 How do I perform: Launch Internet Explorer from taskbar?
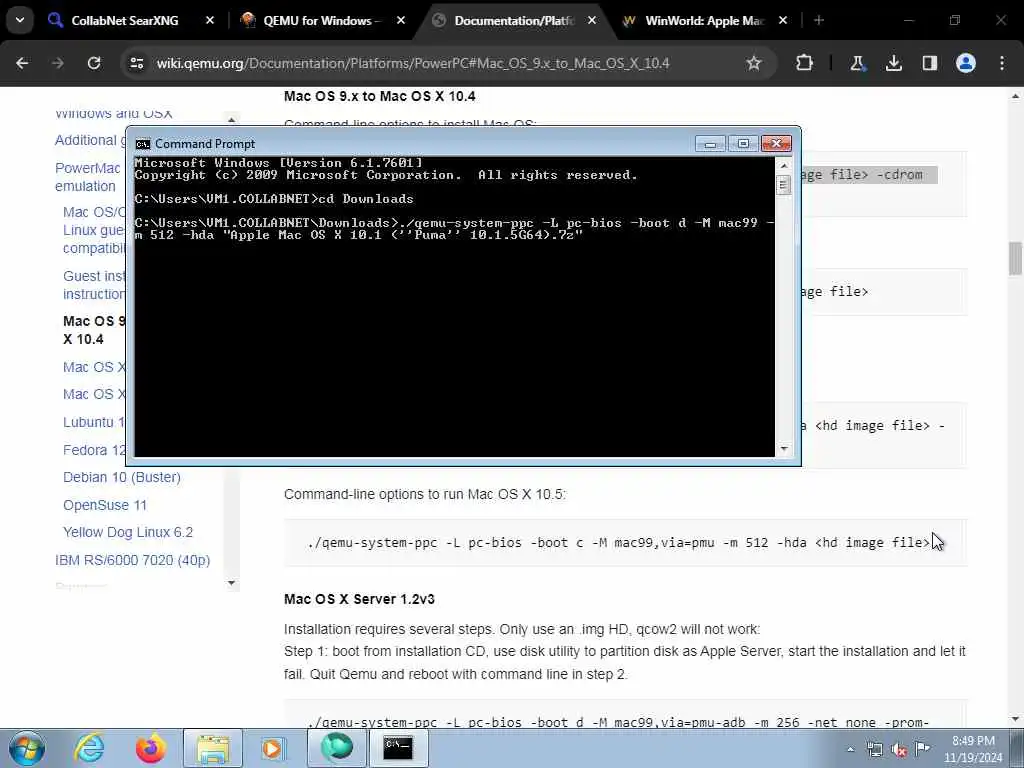pyautogui.click(x=89, y=748)
